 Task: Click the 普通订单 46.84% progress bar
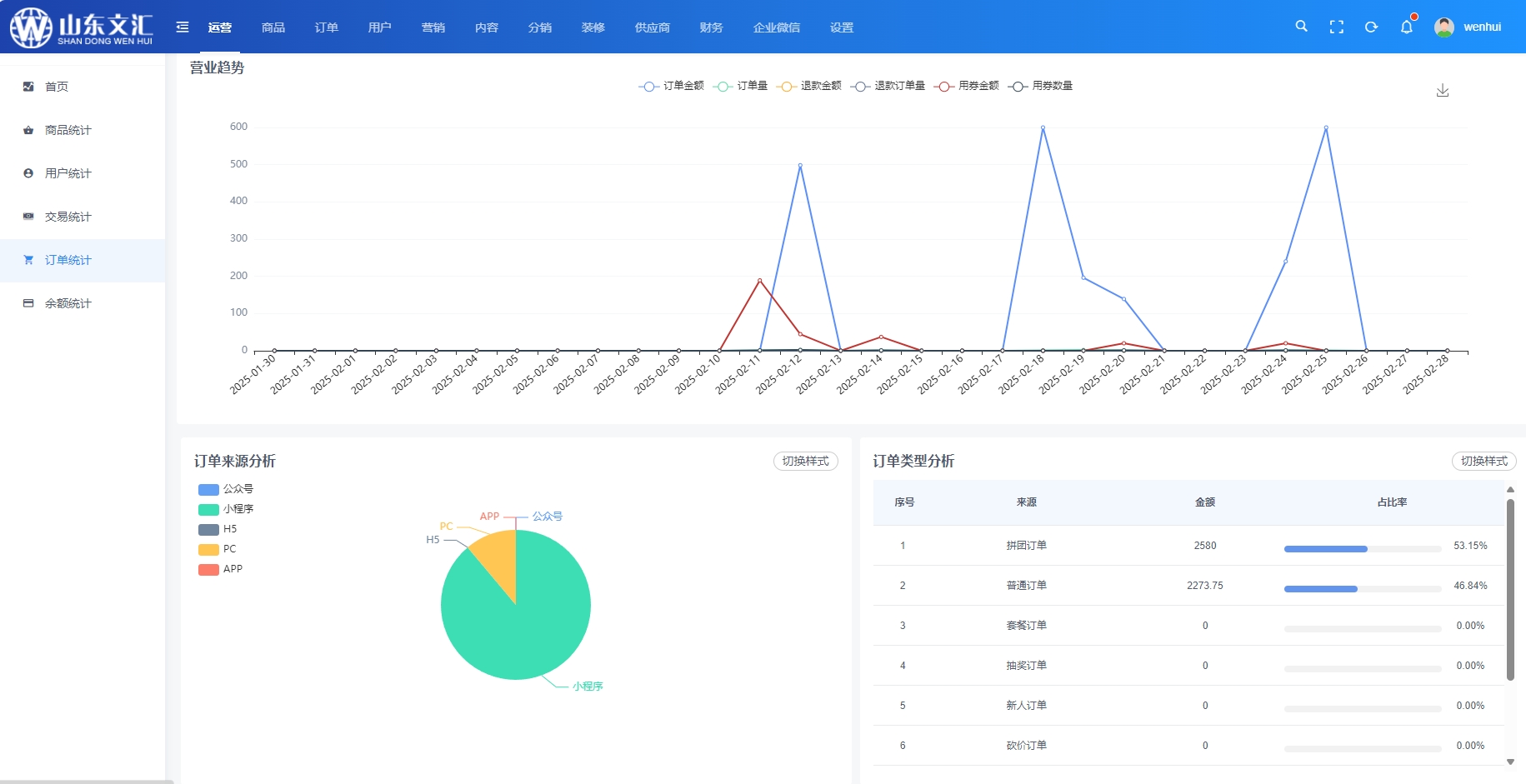(1363, 589)
